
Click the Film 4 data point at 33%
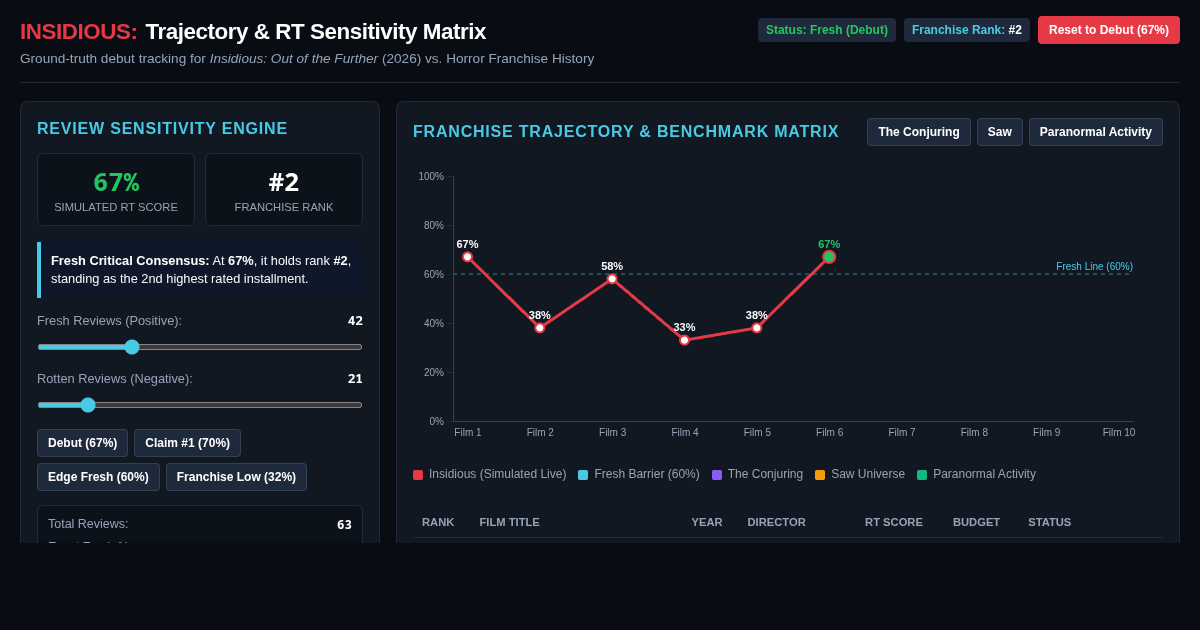(x=684, y=340)
